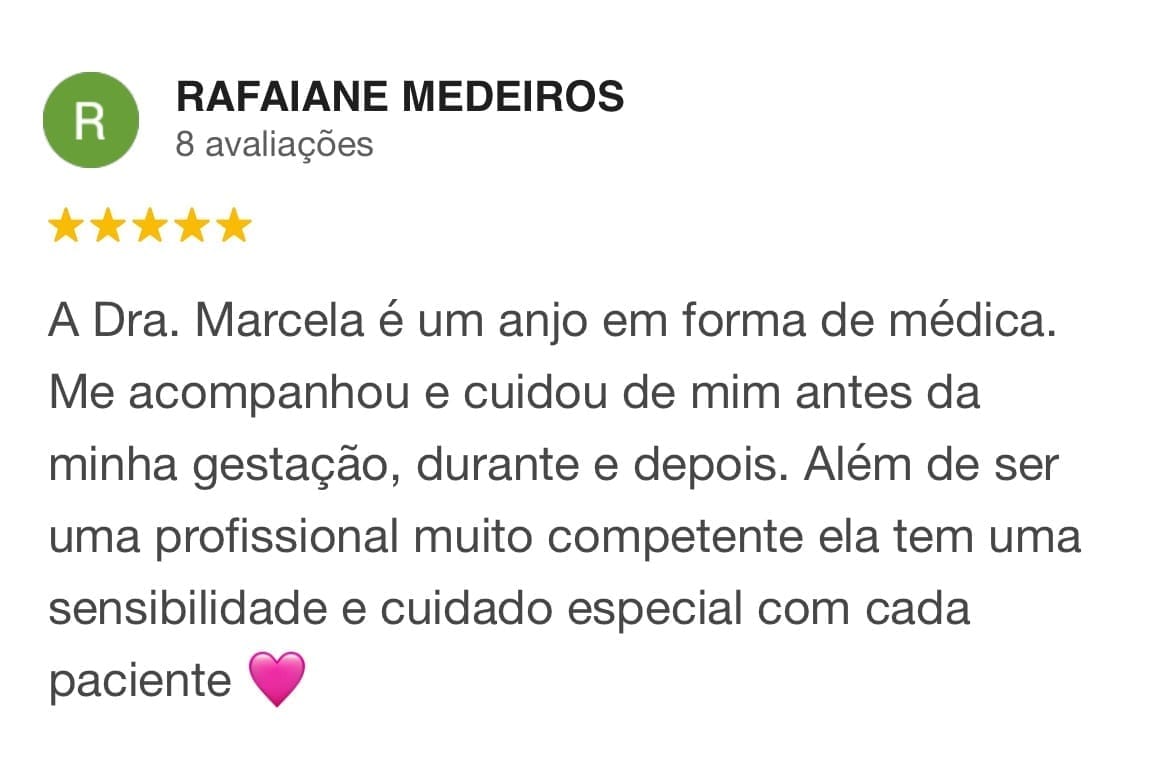Click the fourth yellow star
1170x768 pixels.
tap(191, 227)
